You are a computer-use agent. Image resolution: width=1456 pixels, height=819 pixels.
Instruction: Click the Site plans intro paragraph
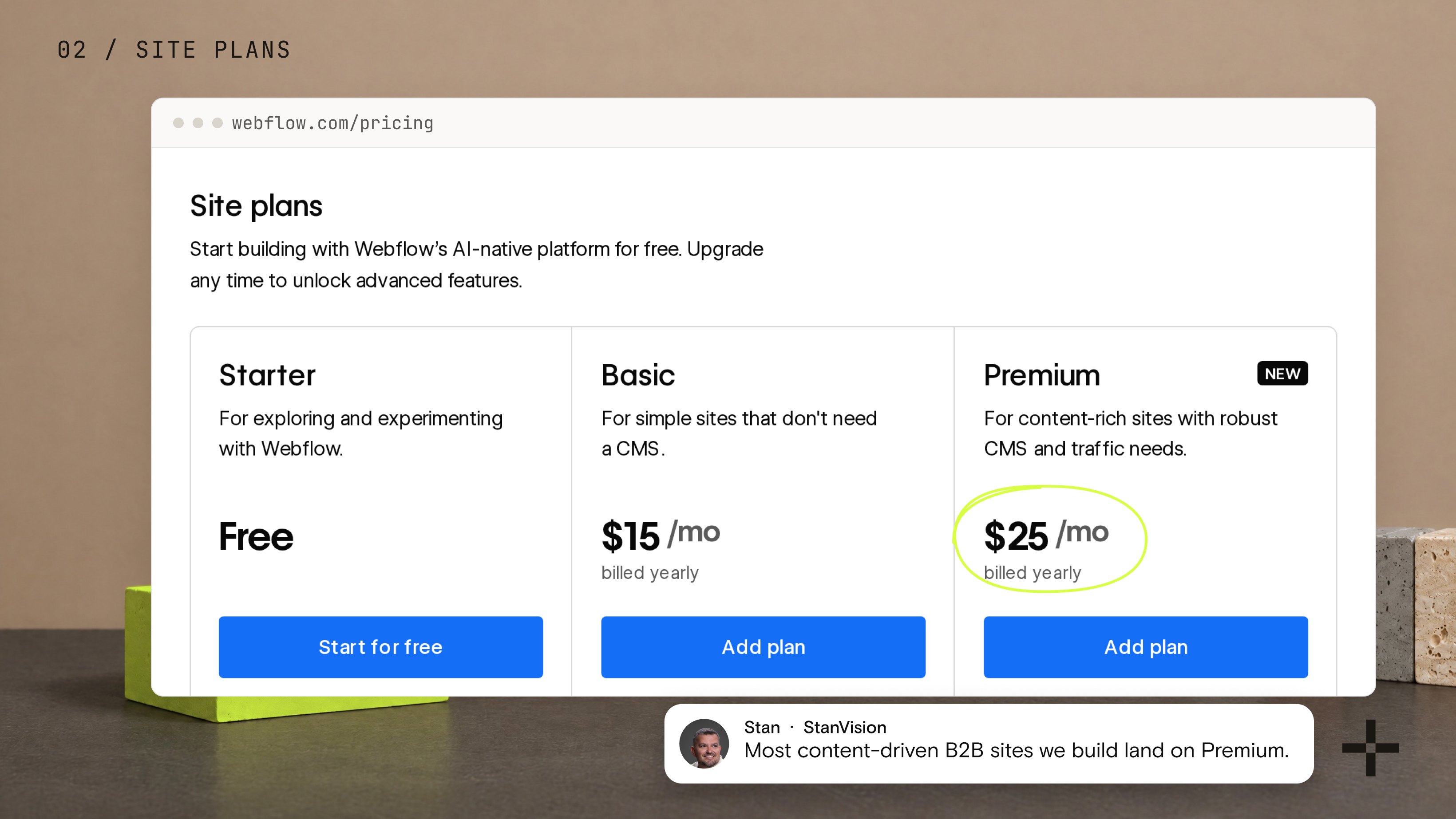pos(476,264)
